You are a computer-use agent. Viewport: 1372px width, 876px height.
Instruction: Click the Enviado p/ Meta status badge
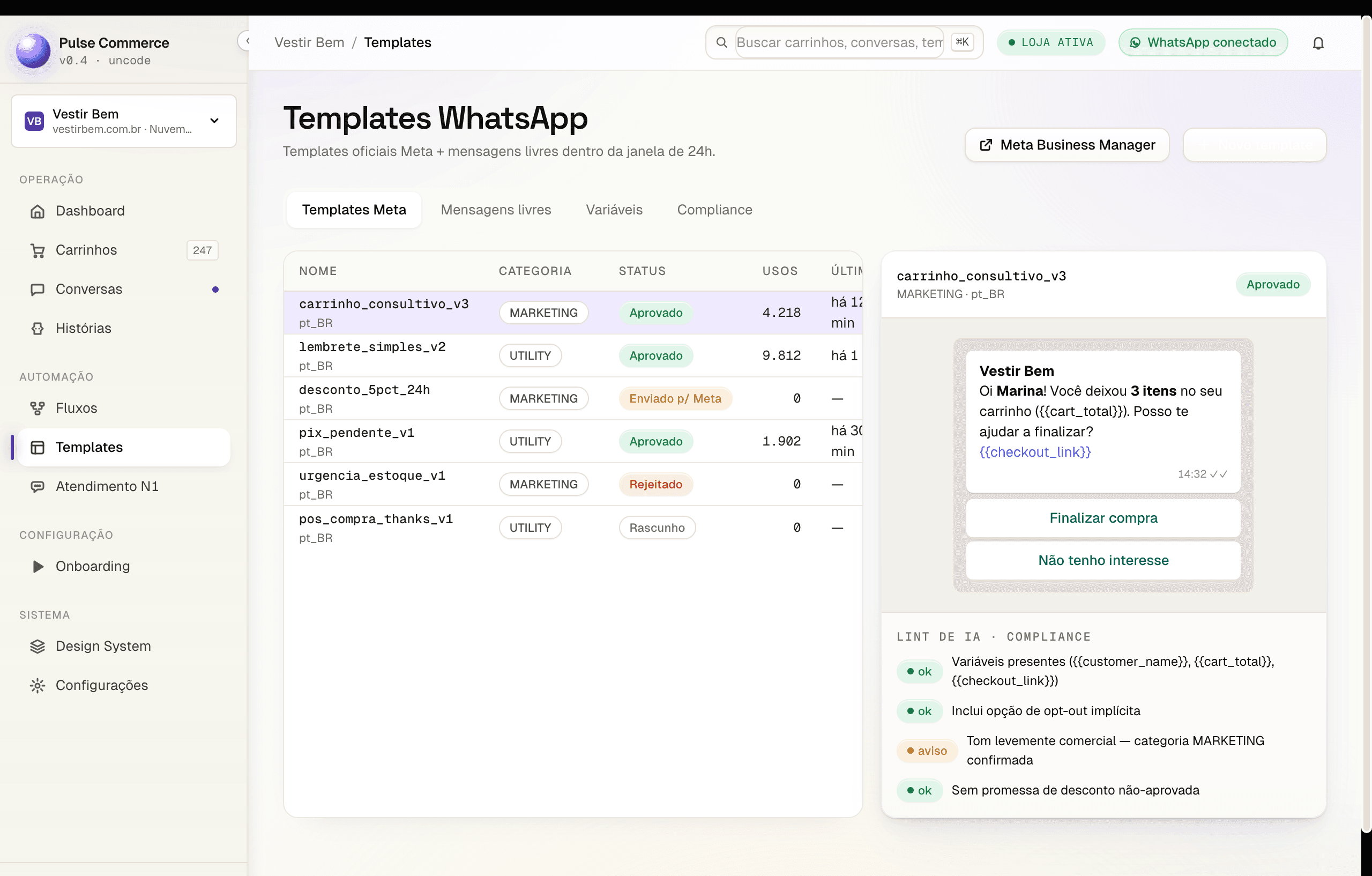click(675, 398)
